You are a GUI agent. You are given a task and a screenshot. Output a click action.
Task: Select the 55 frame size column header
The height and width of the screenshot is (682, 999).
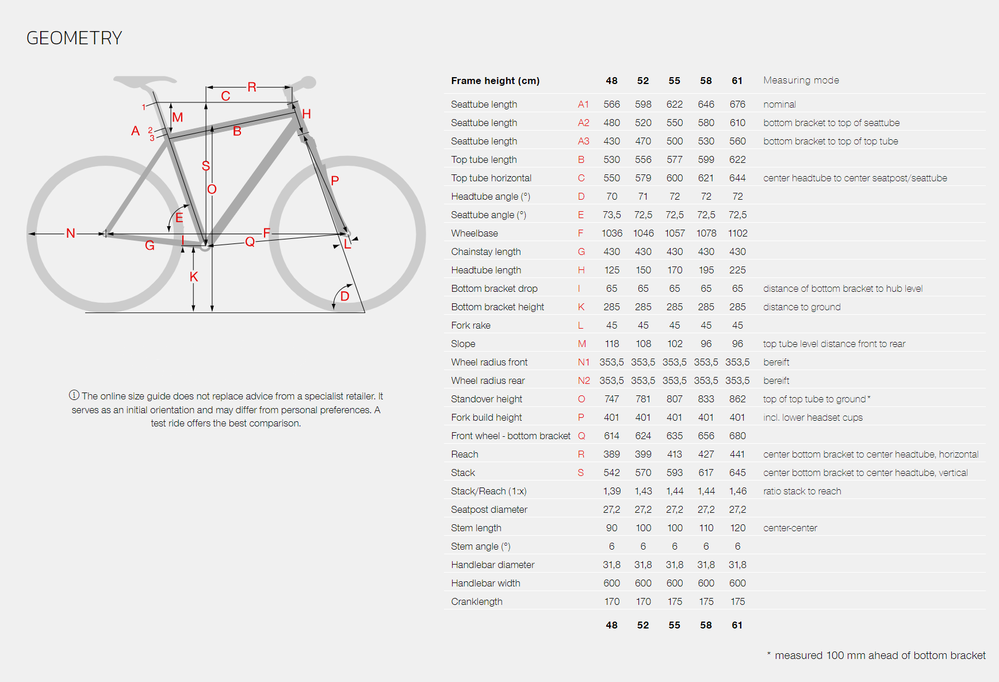[675, 80]
